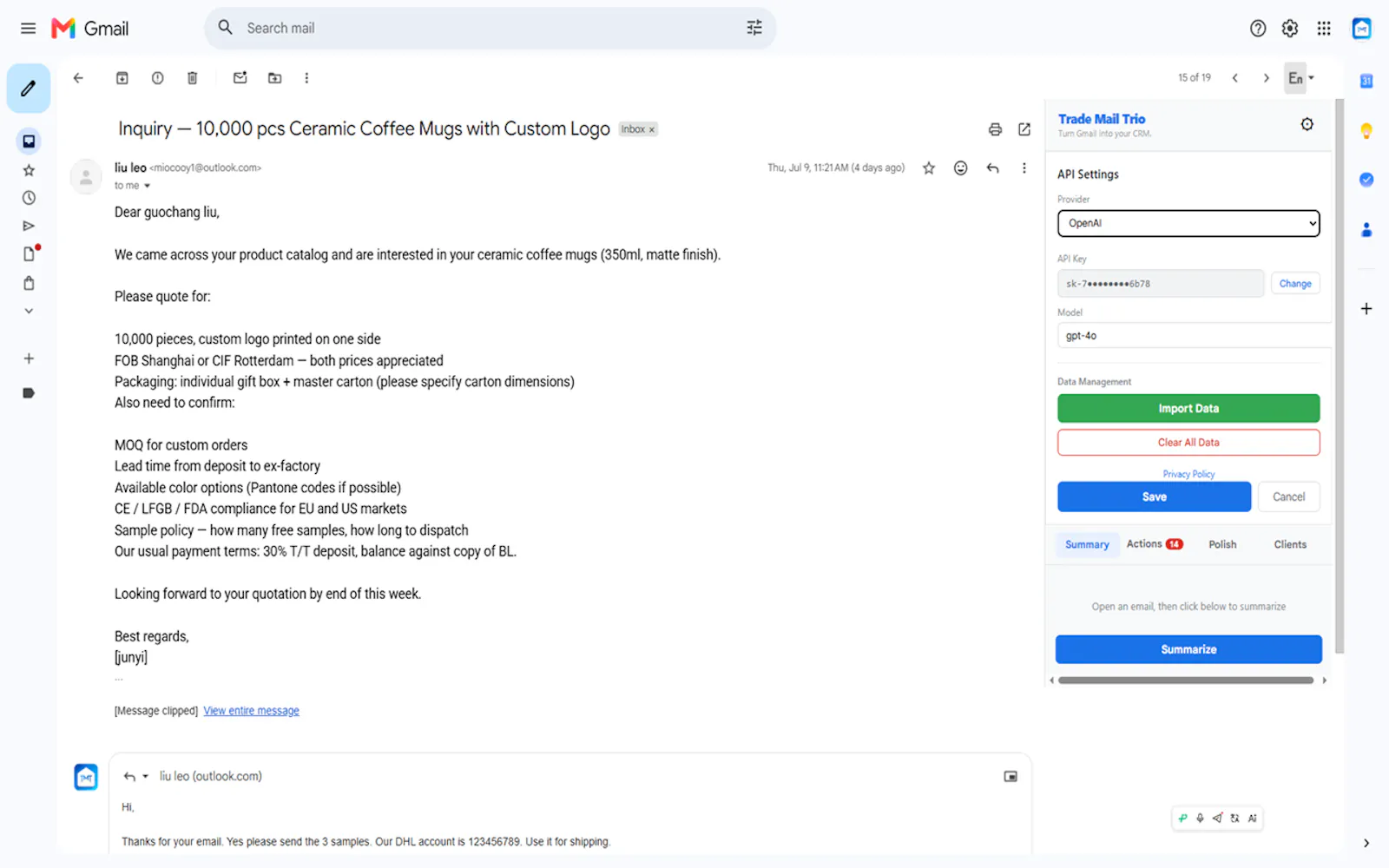The width and height of the screenshot is (1389, 868).
Task: Open Google apps grid
Action: pyautogui.click(x=1324, y=29)
